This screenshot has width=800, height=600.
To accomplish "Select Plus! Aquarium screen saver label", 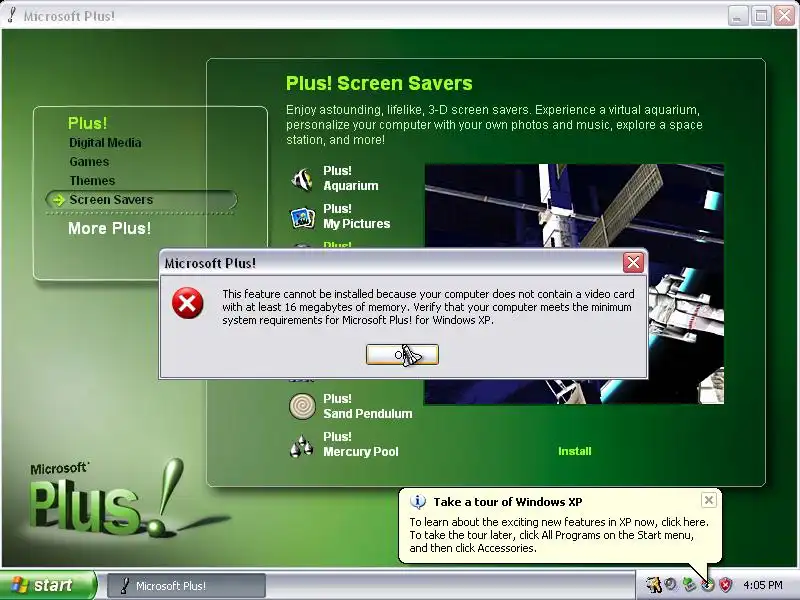I will click(x=351, y=178).
